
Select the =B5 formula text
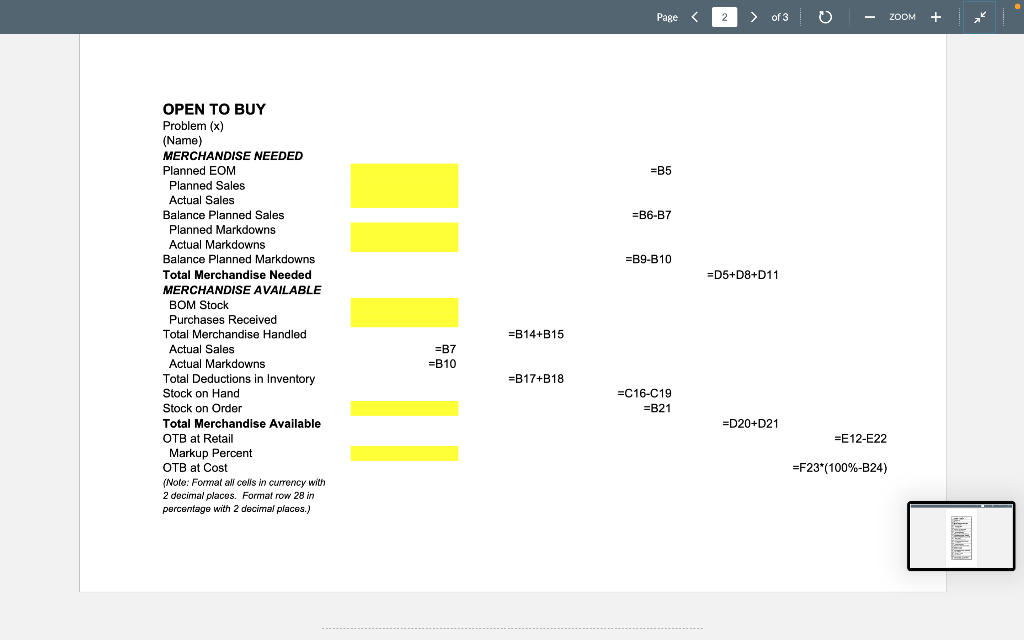click(661, 170)
